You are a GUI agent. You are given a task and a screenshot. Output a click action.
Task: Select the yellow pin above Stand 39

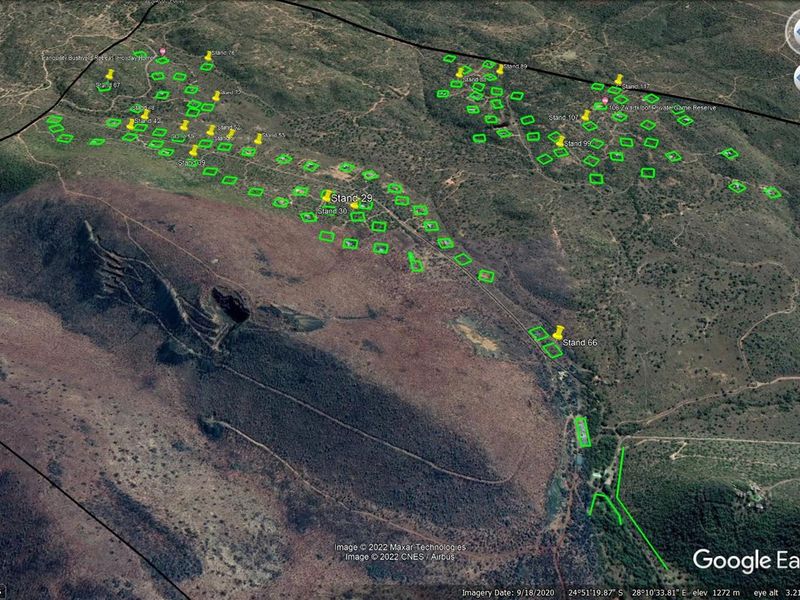194,151
